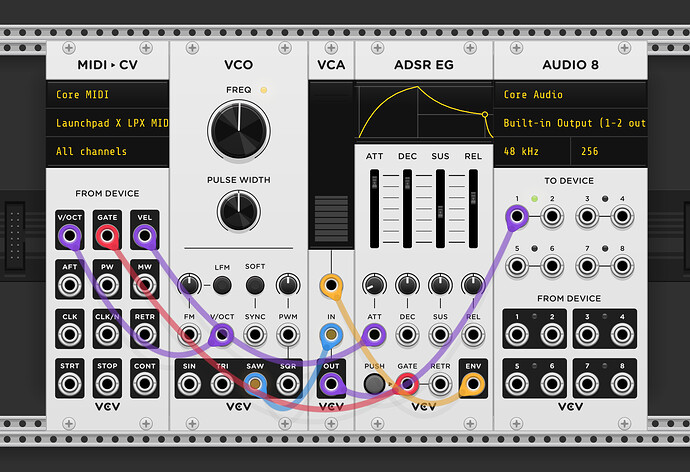Click the SUS slider on ADSR EG

(x=440, y=209)
